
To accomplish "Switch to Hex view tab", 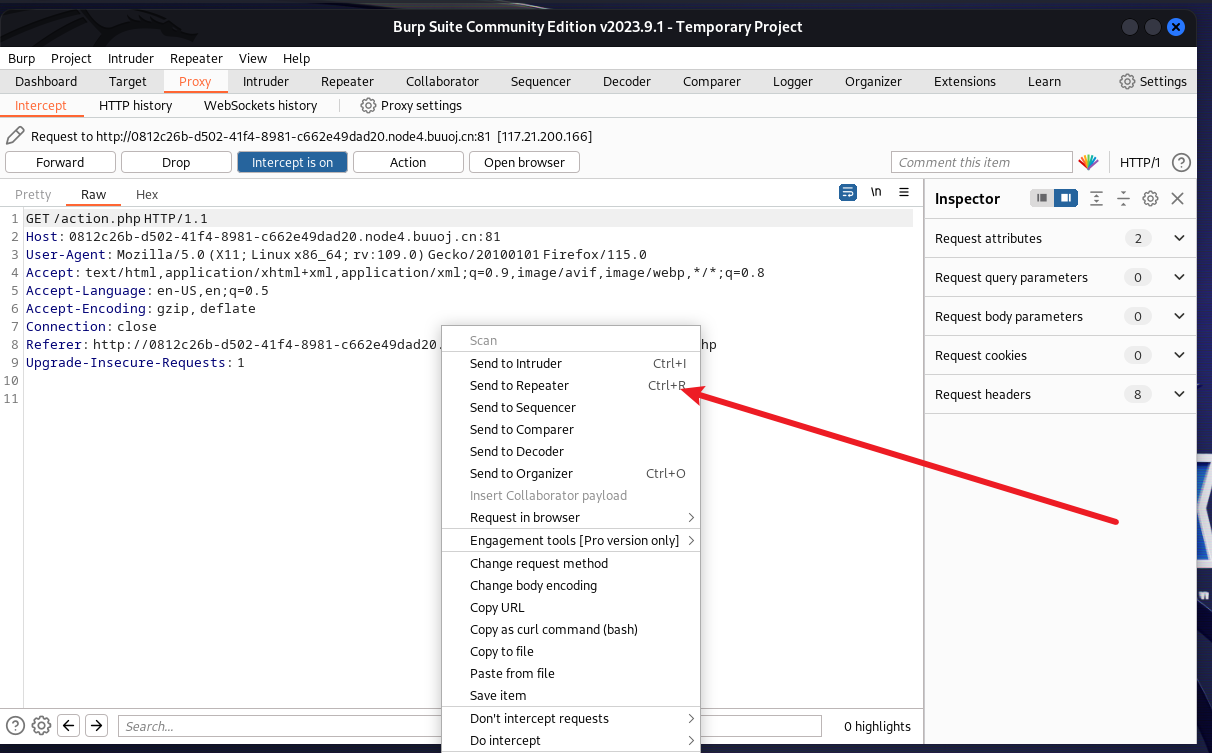I will click(x=147, y=194).
